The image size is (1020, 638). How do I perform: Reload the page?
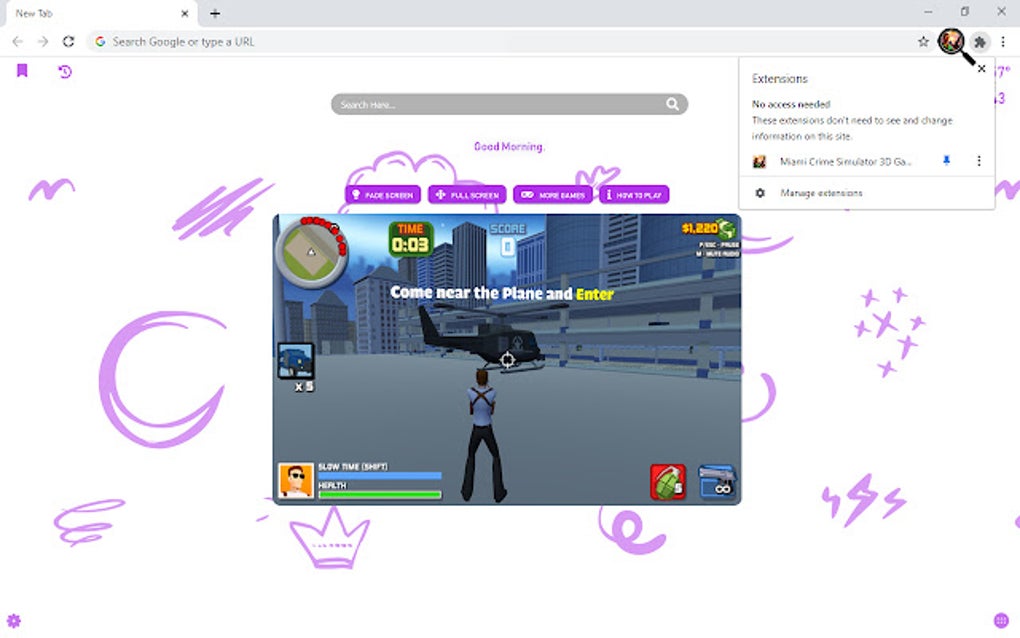coord(68,42)
